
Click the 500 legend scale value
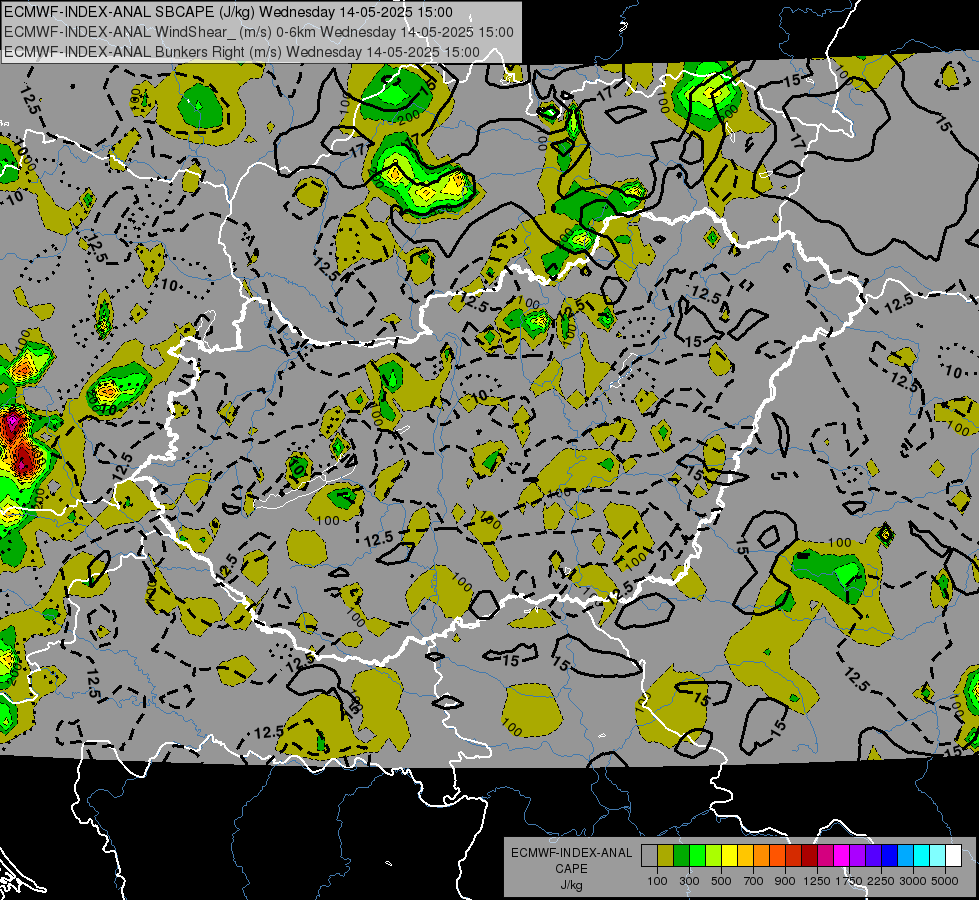(x=721, y=881)
